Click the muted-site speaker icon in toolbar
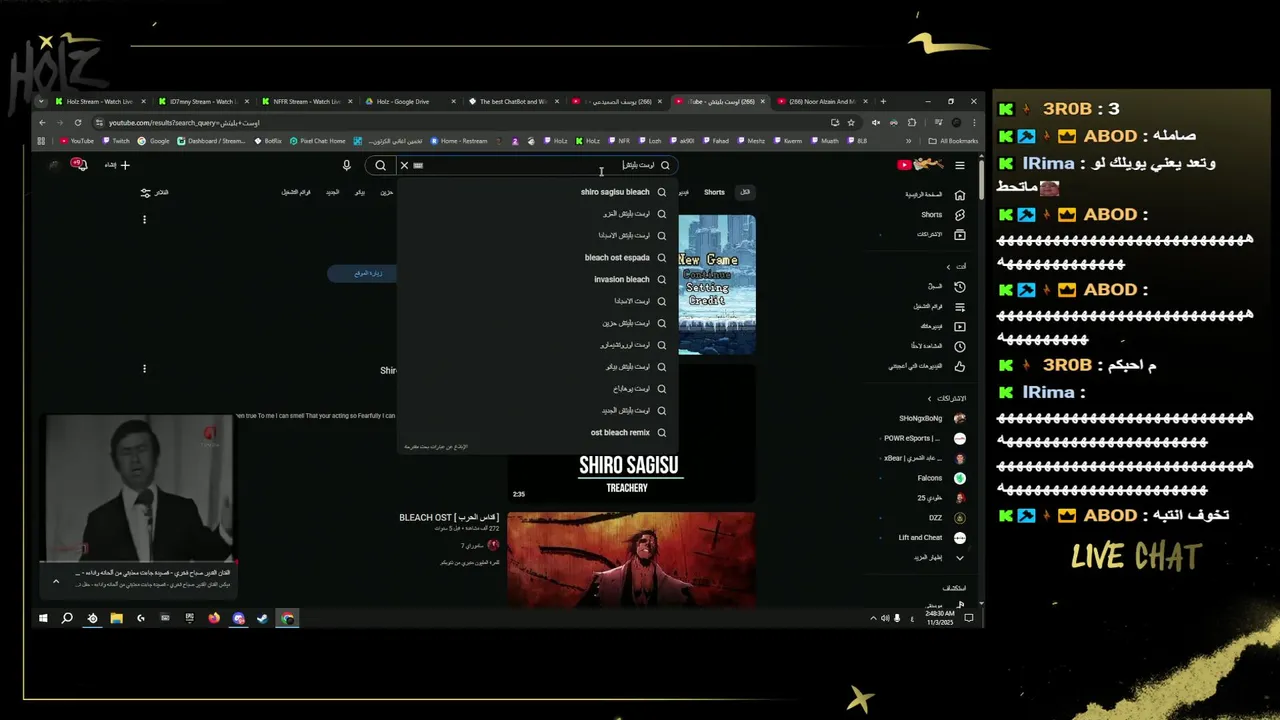This screenshot has width=1280, height=720. click(876, 123)
